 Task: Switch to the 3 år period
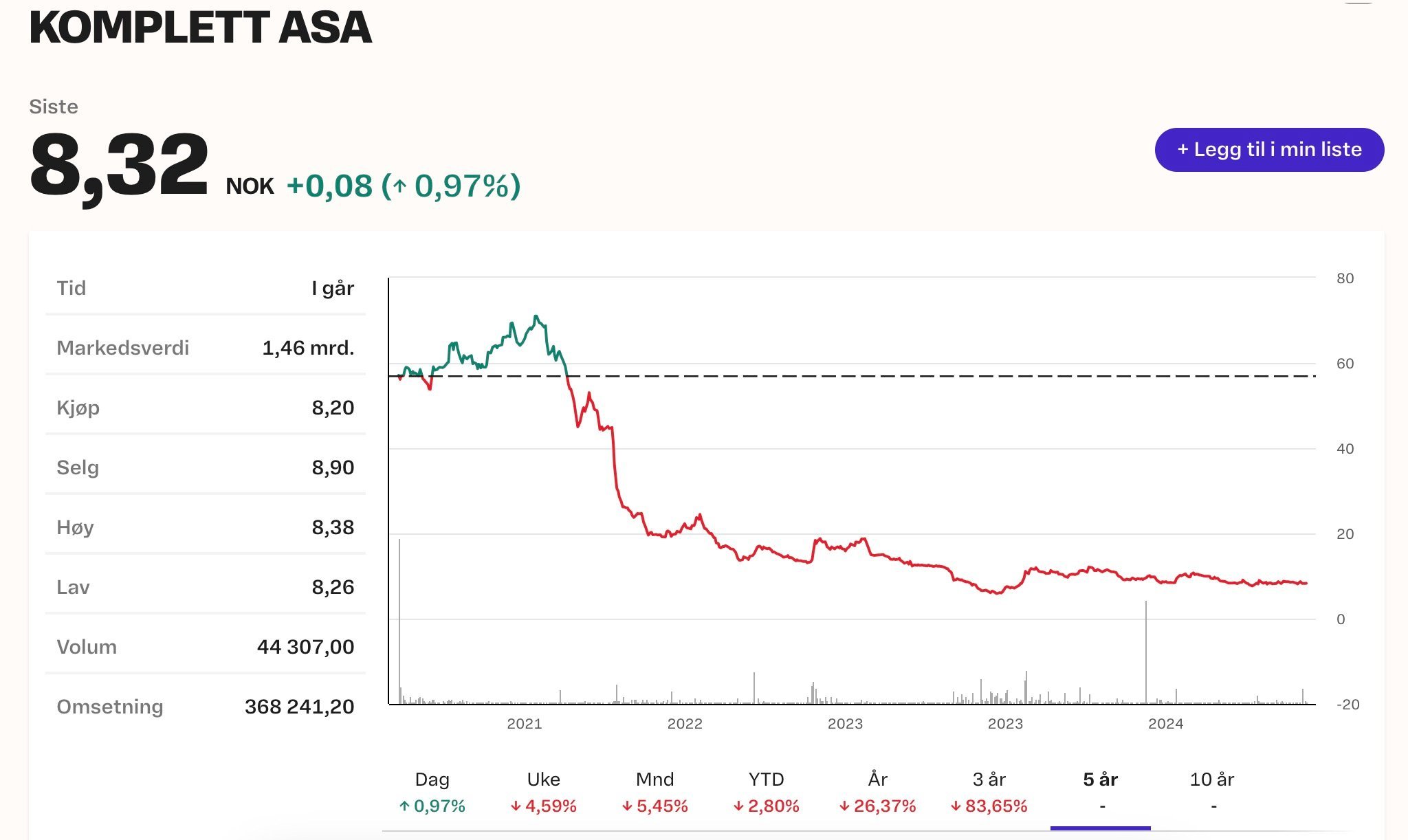(989, 792)
